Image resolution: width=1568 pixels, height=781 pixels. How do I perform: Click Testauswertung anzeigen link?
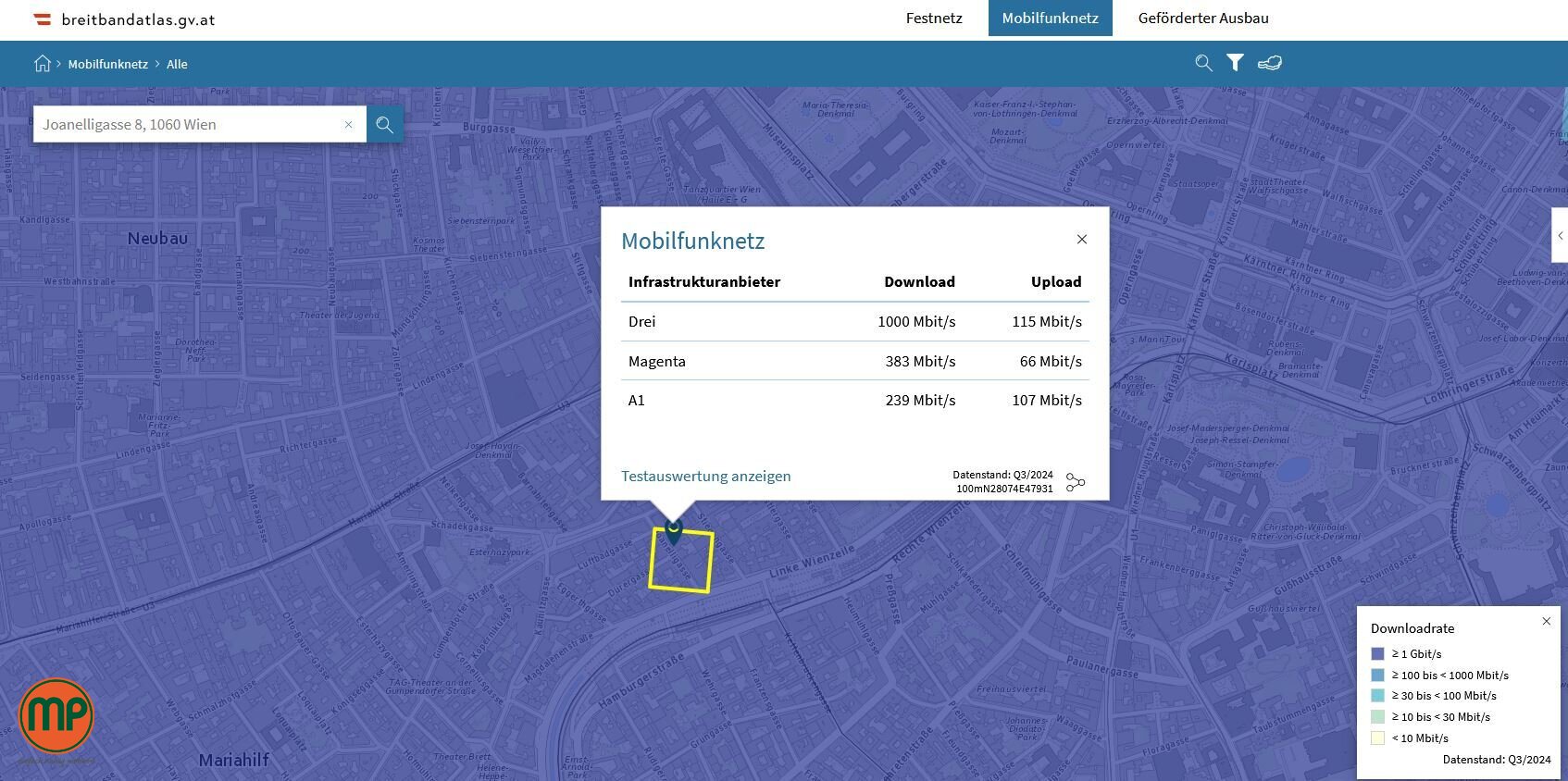(x=706, y=476)
